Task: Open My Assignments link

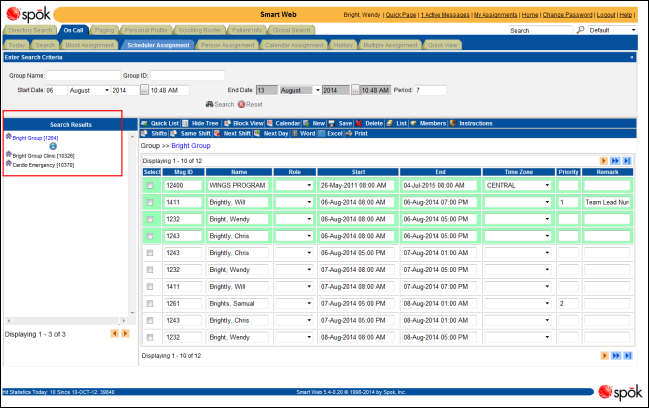Action: pos(495,14)
